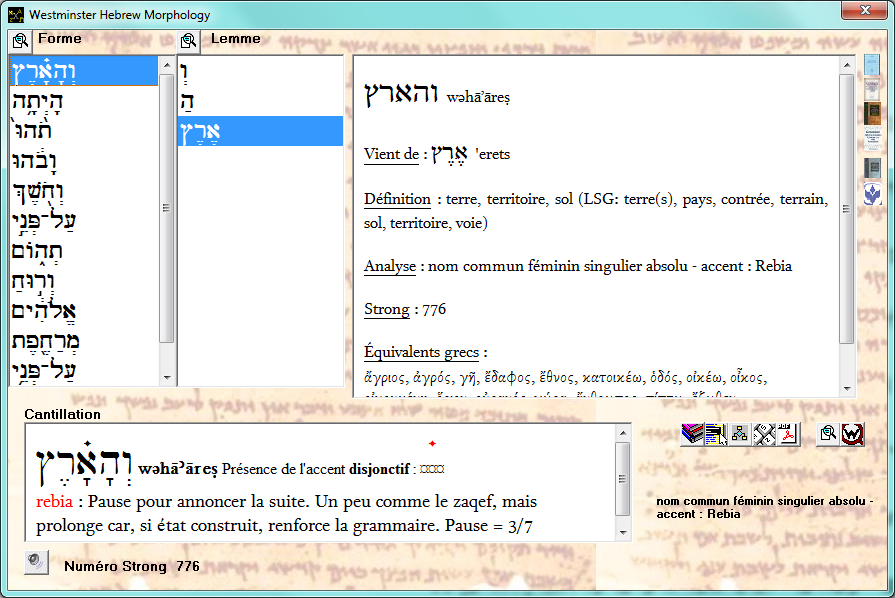Click the Forme list scroll up arrow

[167, 64]
